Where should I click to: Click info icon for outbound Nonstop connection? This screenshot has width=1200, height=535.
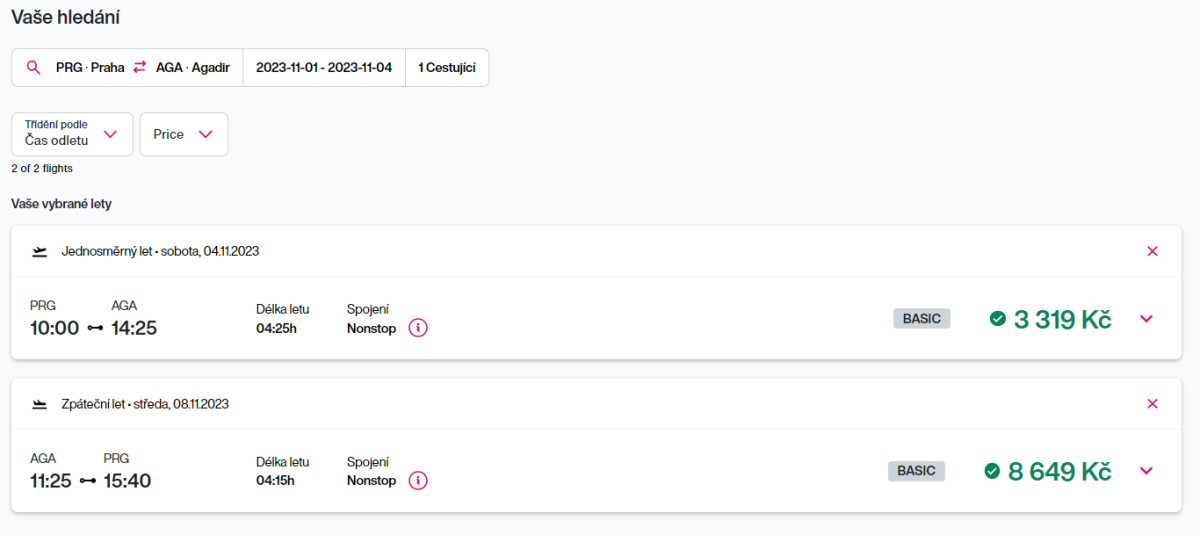[418, 328]
